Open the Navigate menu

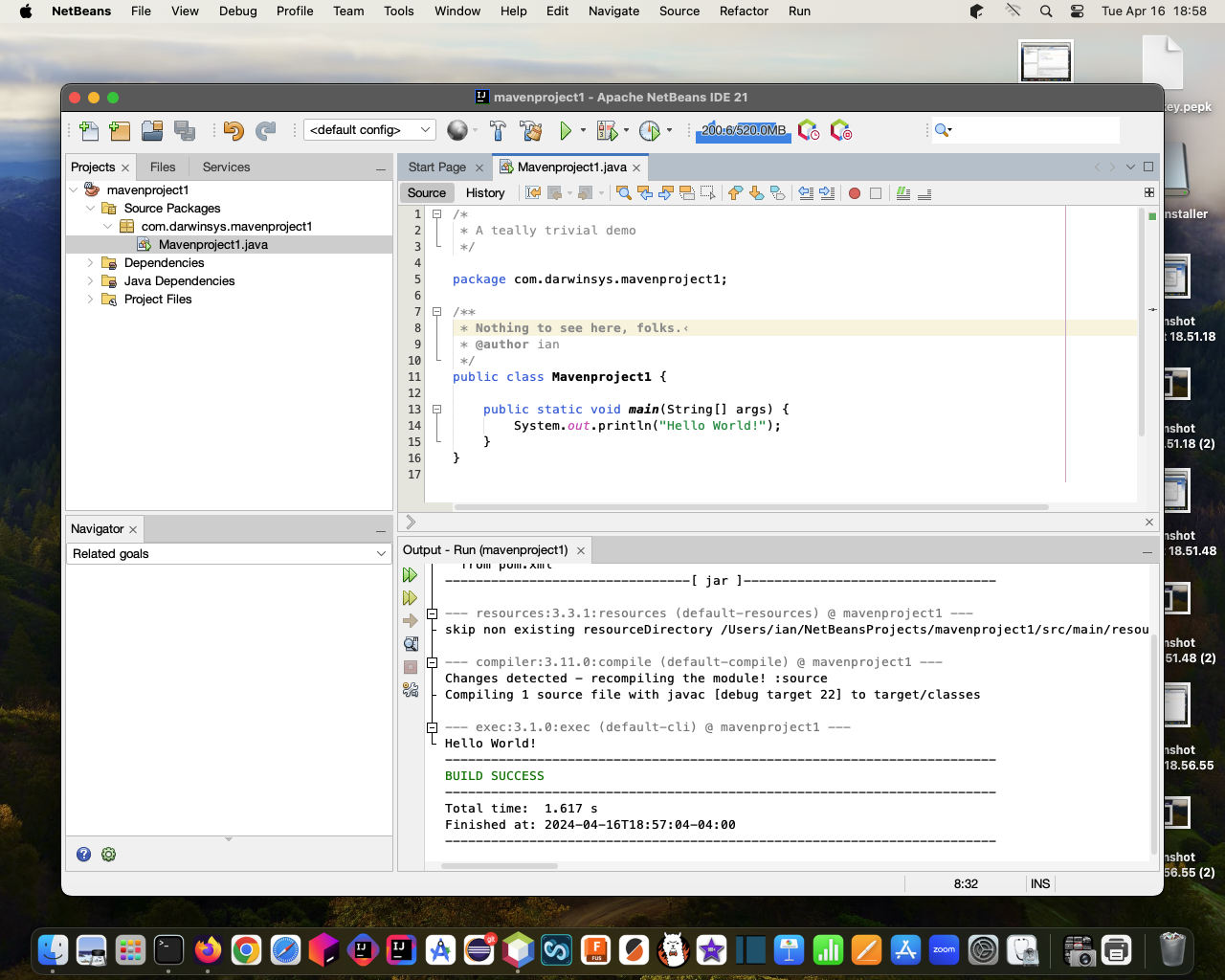(x=613, y=11)
